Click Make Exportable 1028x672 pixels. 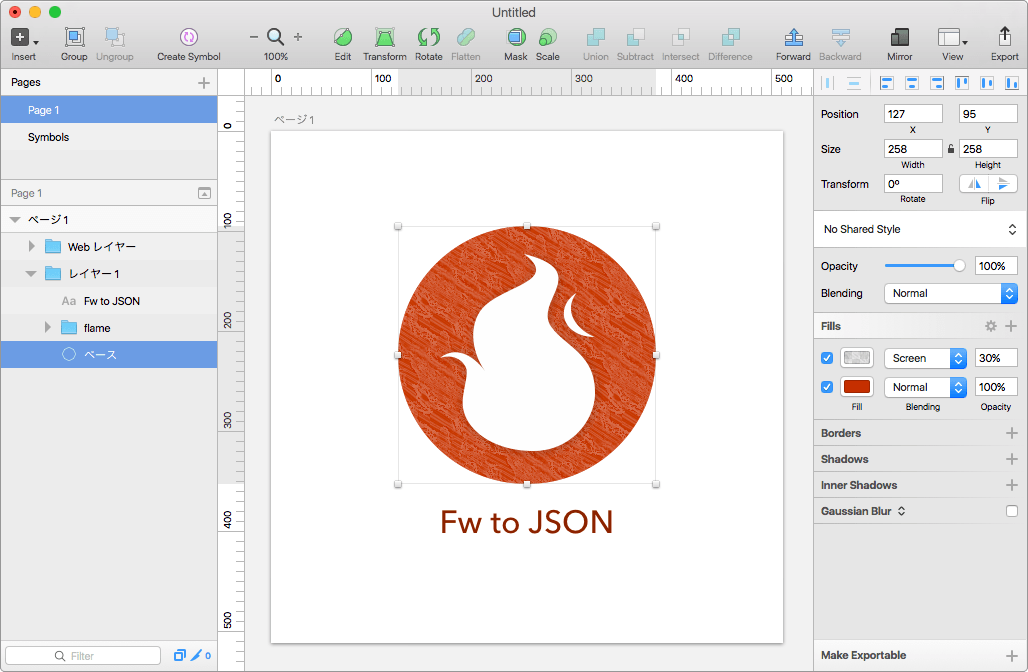864,655
